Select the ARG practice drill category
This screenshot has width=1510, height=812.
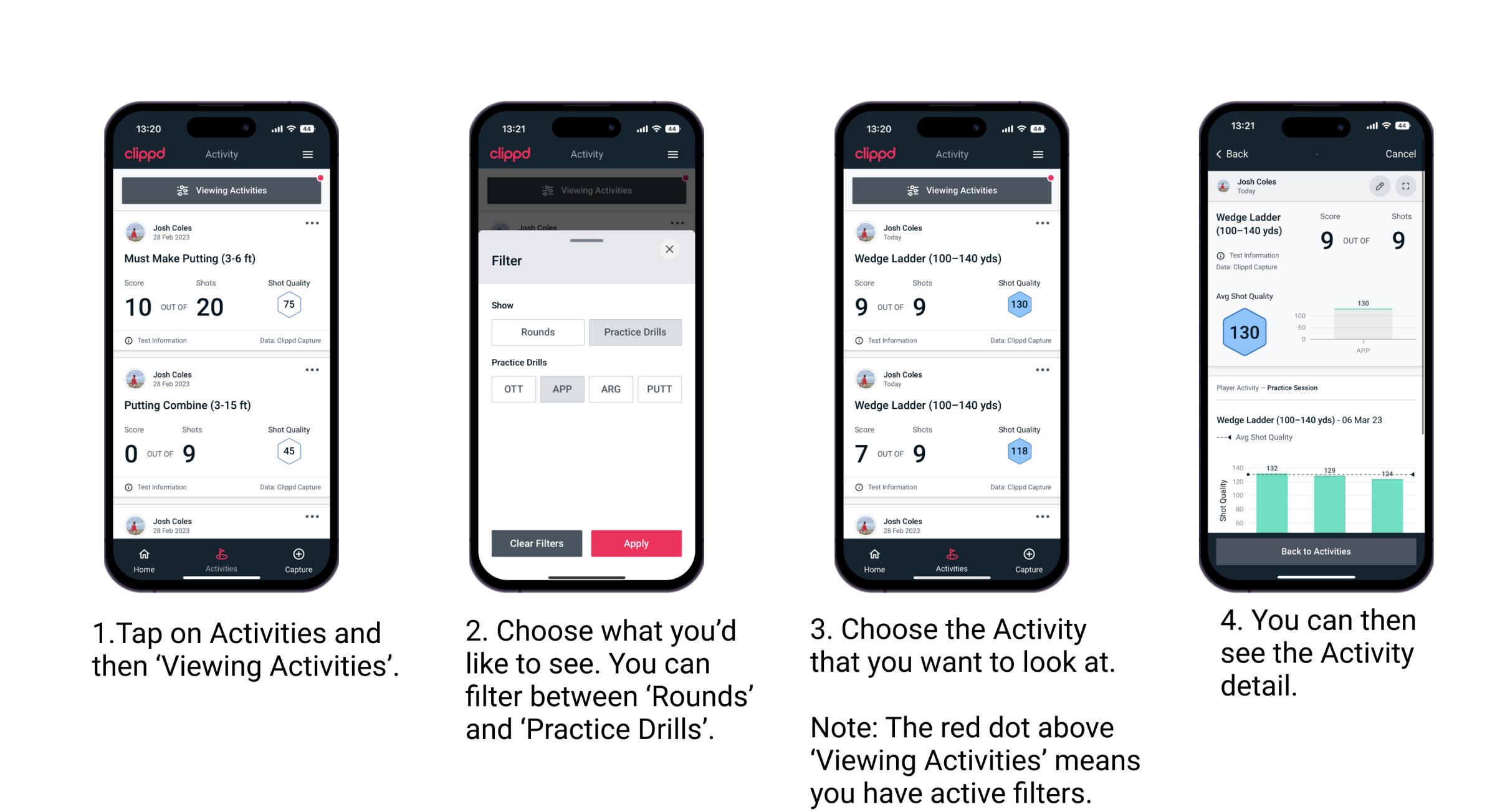[611, 388]
